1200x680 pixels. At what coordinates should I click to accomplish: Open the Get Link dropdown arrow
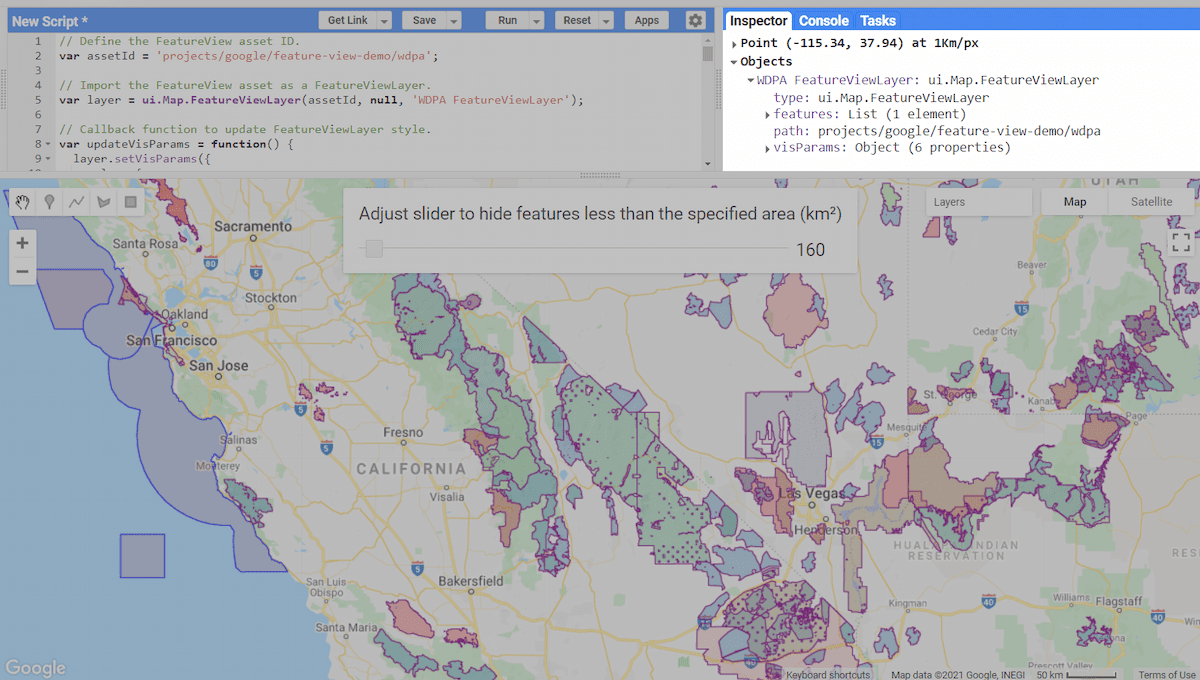tap(385, 21)
